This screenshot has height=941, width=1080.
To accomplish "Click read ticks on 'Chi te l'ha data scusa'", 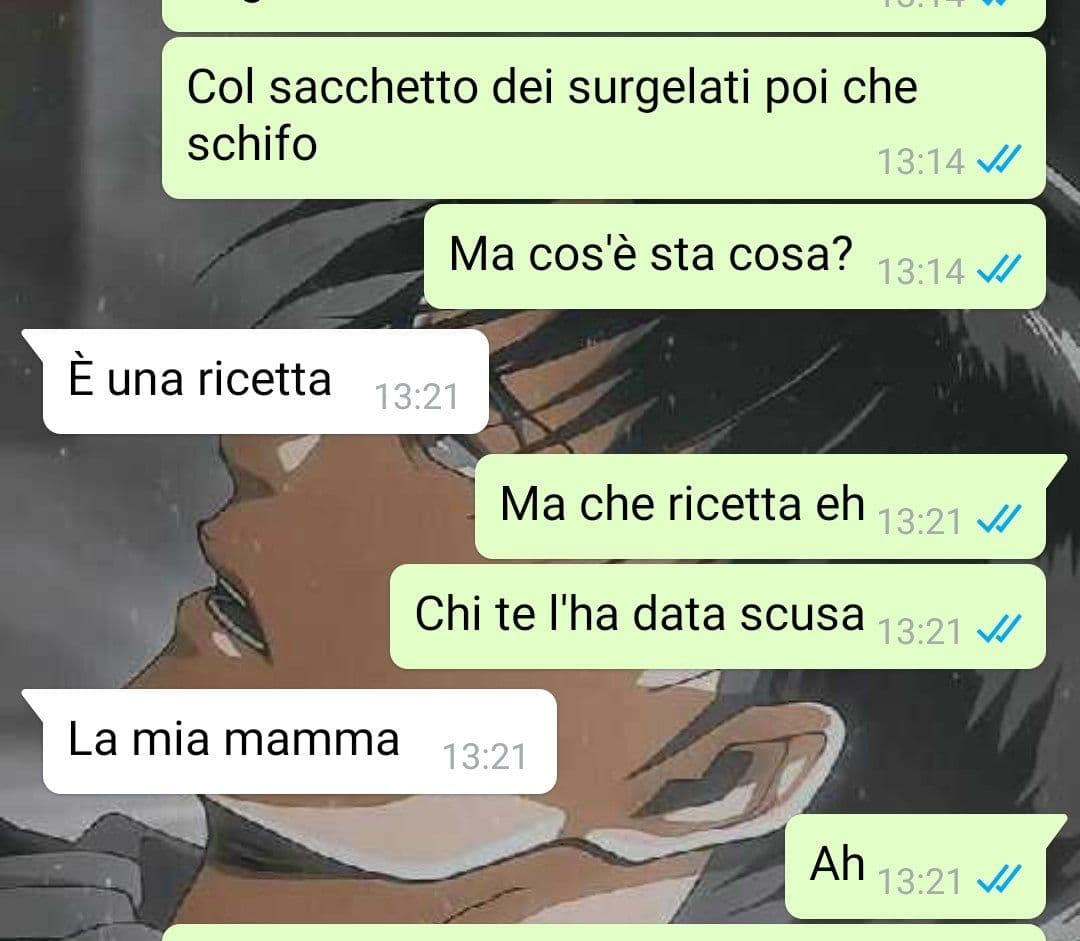I will click(x=999, y=630).
